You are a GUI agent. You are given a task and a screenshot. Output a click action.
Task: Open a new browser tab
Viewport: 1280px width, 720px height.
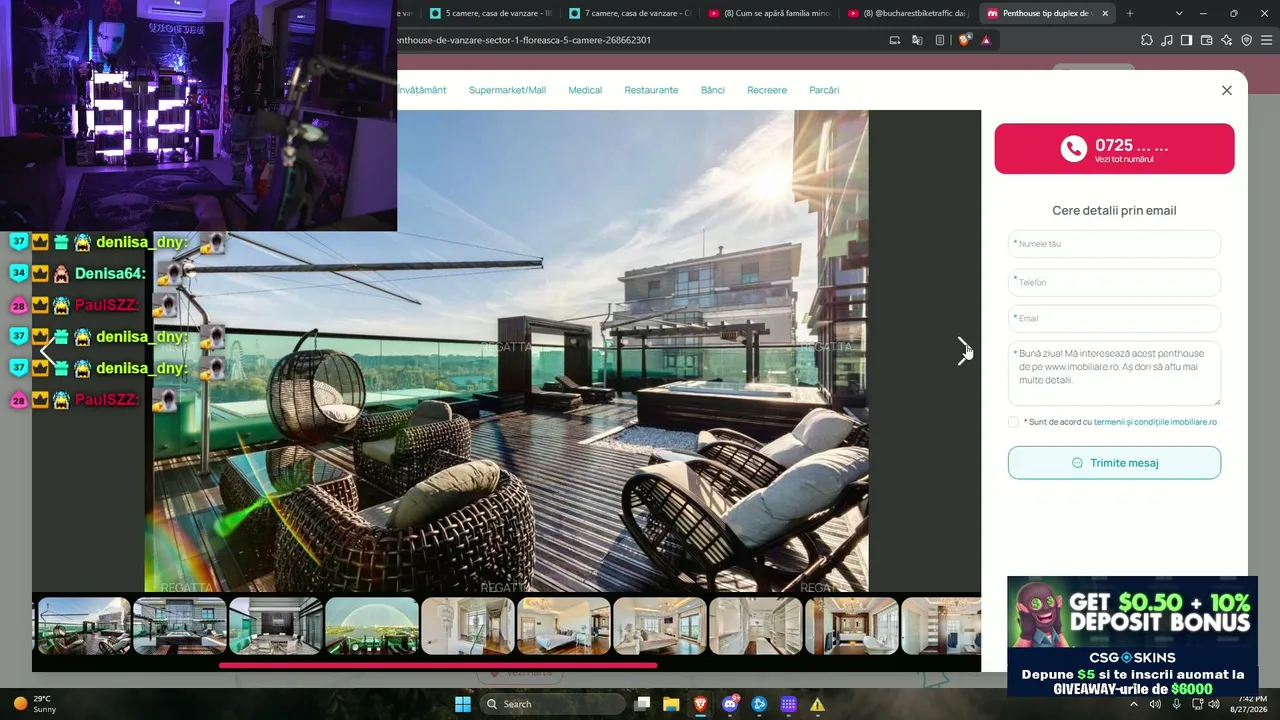[1130, 13]
